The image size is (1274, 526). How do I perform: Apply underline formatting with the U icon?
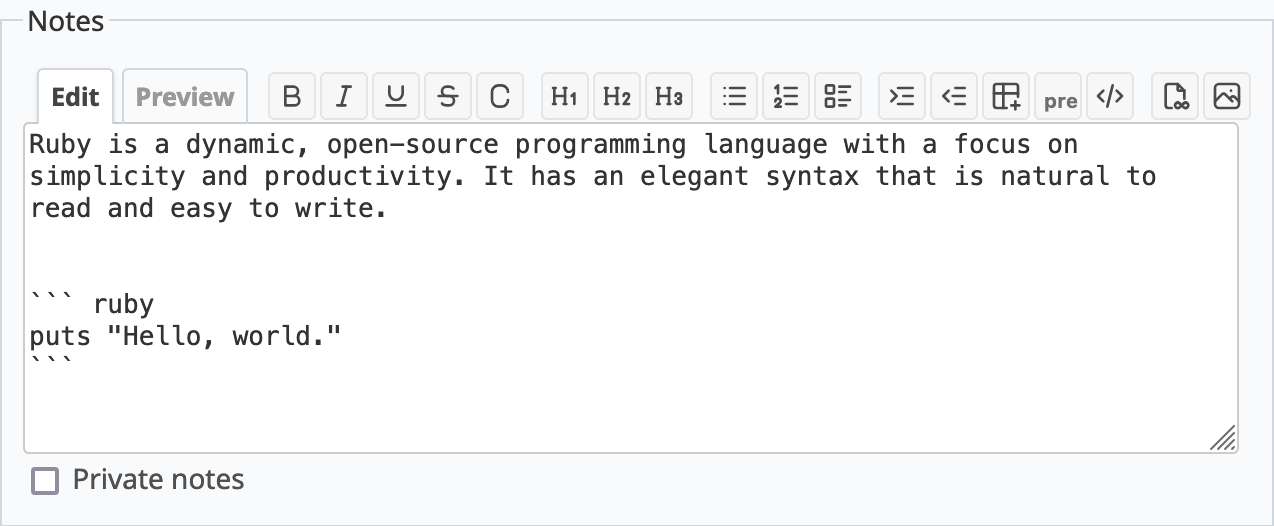point(396,96)
